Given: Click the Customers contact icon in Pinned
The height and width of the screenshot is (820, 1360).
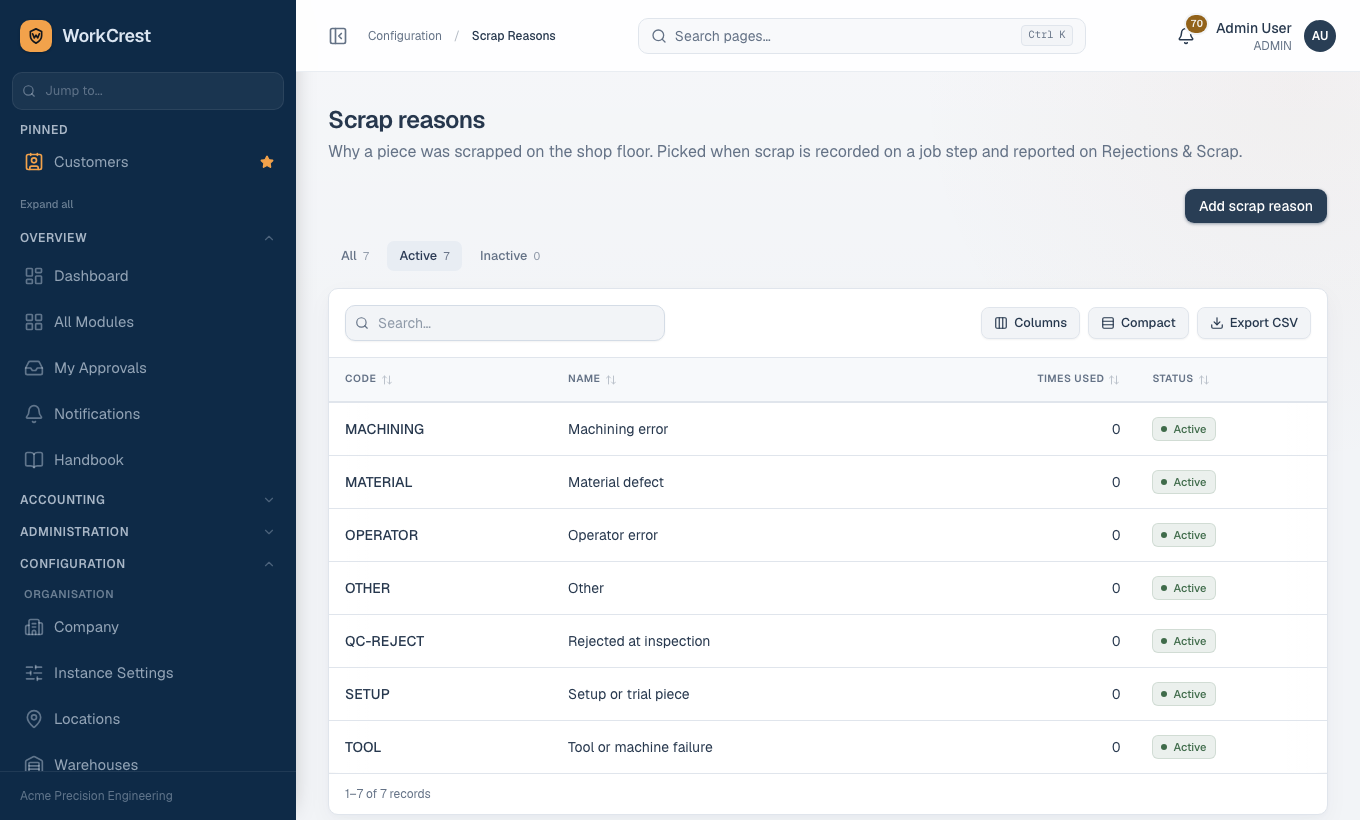Looking at the screenshot, I should pyautogui.click(x=34, y=162).
